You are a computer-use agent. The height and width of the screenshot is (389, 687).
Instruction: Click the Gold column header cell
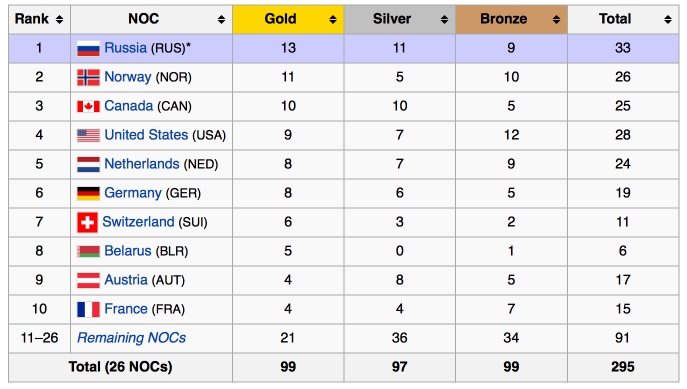[x=288, y=19]
